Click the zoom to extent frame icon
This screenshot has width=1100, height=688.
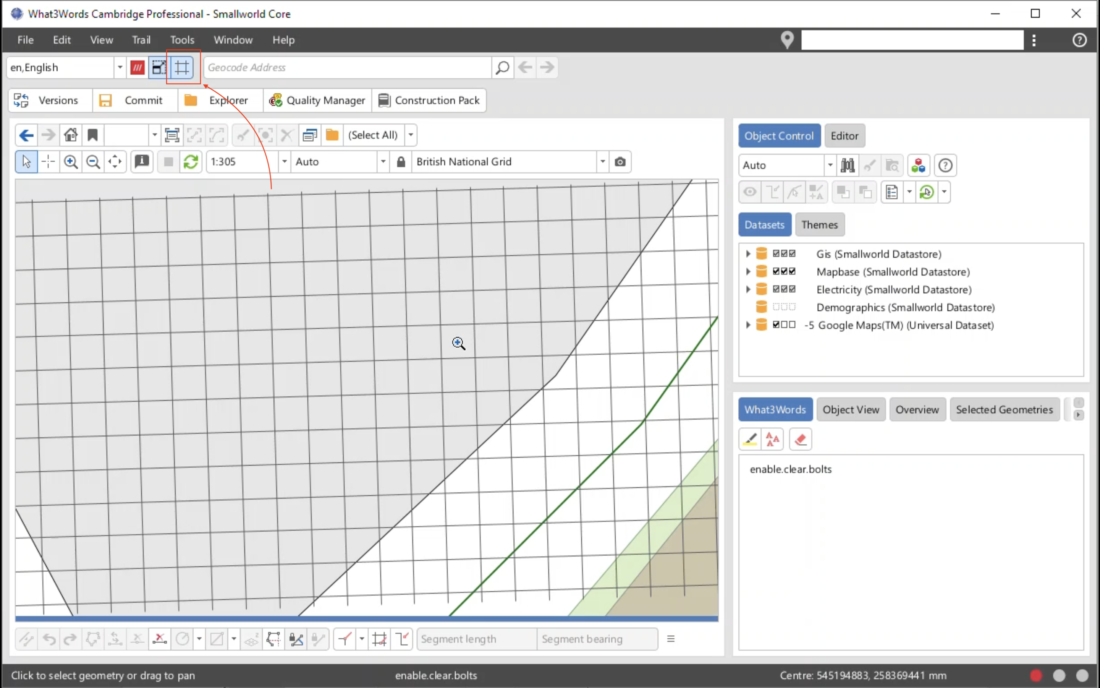click(x=172, y=135)
